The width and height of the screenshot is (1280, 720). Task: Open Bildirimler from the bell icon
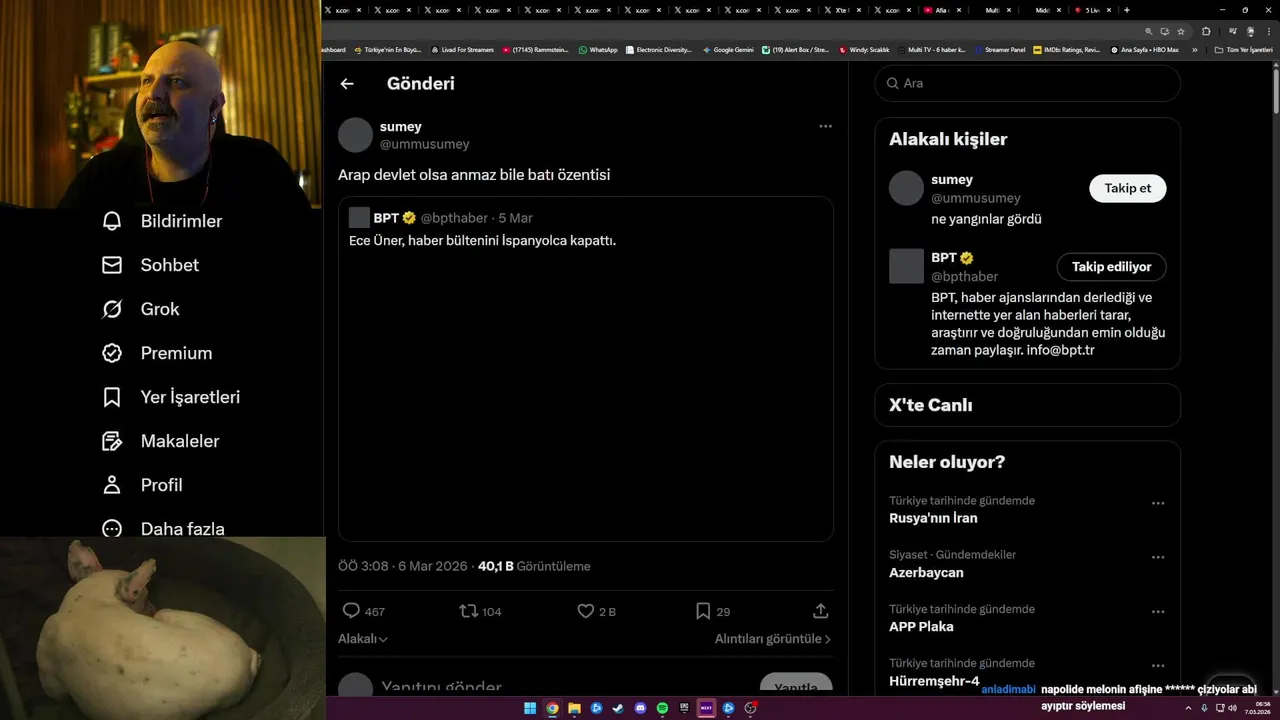click(112, 221)
